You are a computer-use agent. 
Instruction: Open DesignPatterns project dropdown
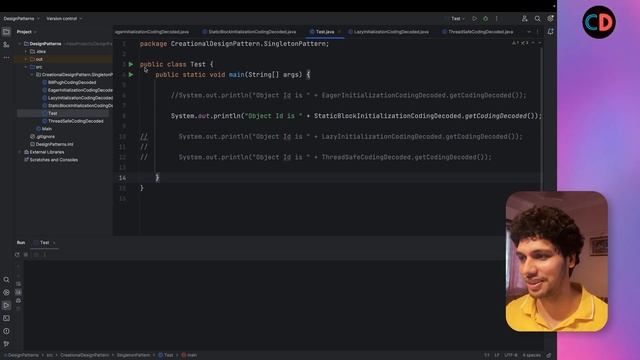(21, 19)
